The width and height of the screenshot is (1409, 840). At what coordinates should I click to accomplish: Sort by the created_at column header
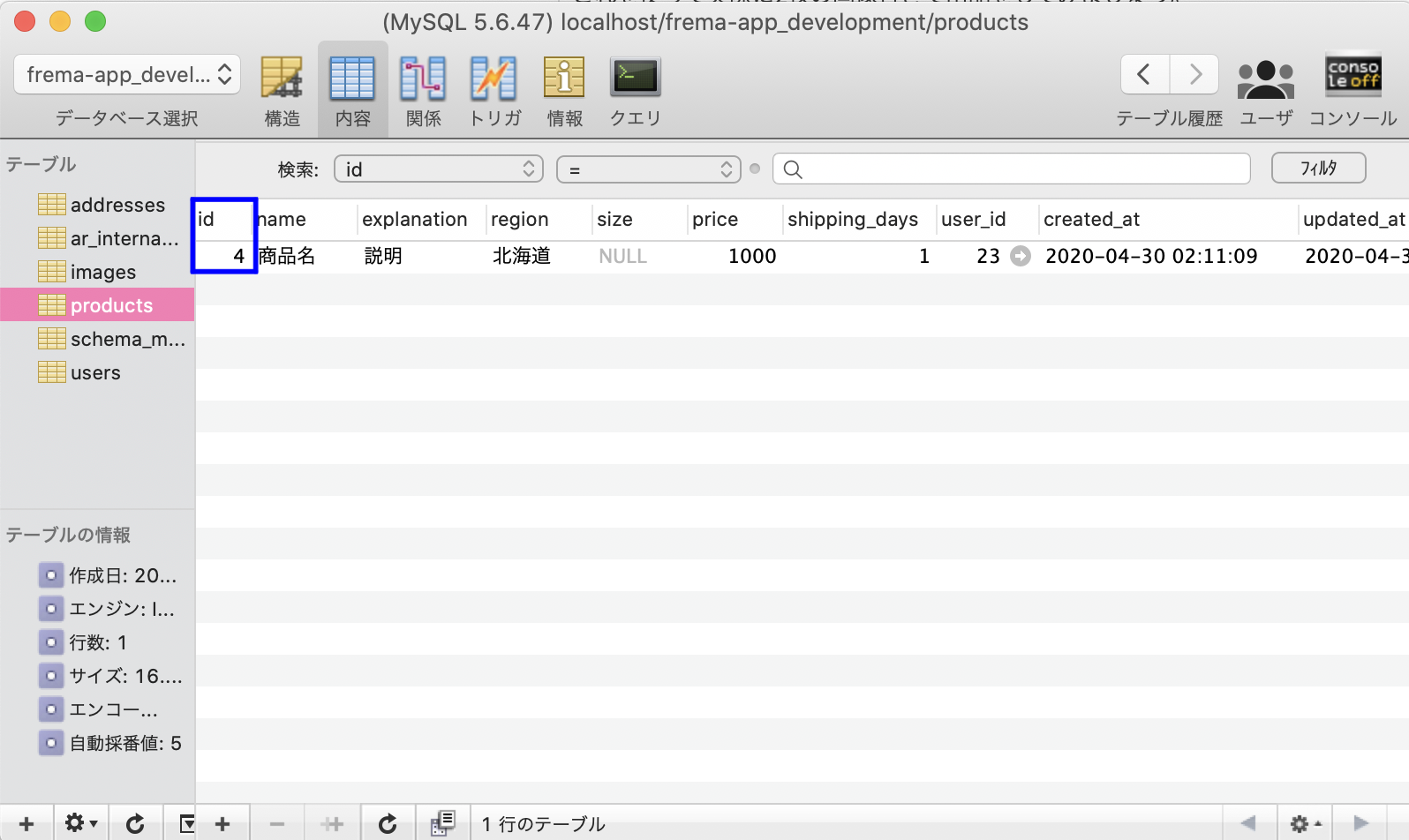point(1168,219)
